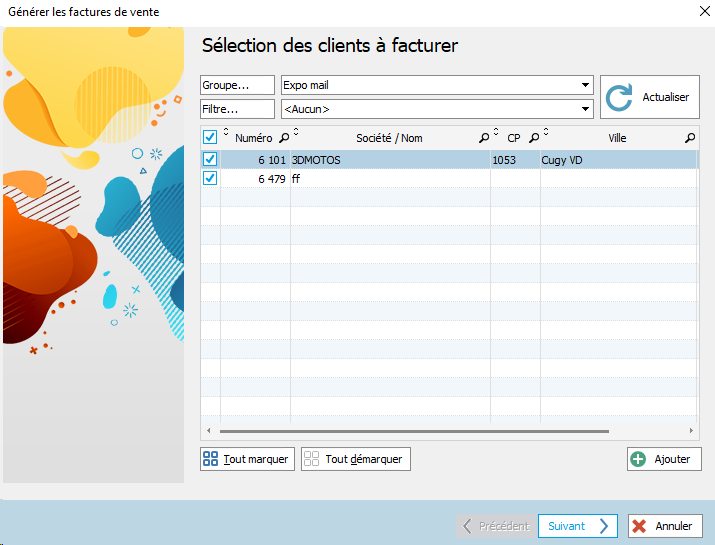The height and width of the screenshot is (545, 715).
Task: Click the grid icon on Tout marquer
Action: point(210,459)
